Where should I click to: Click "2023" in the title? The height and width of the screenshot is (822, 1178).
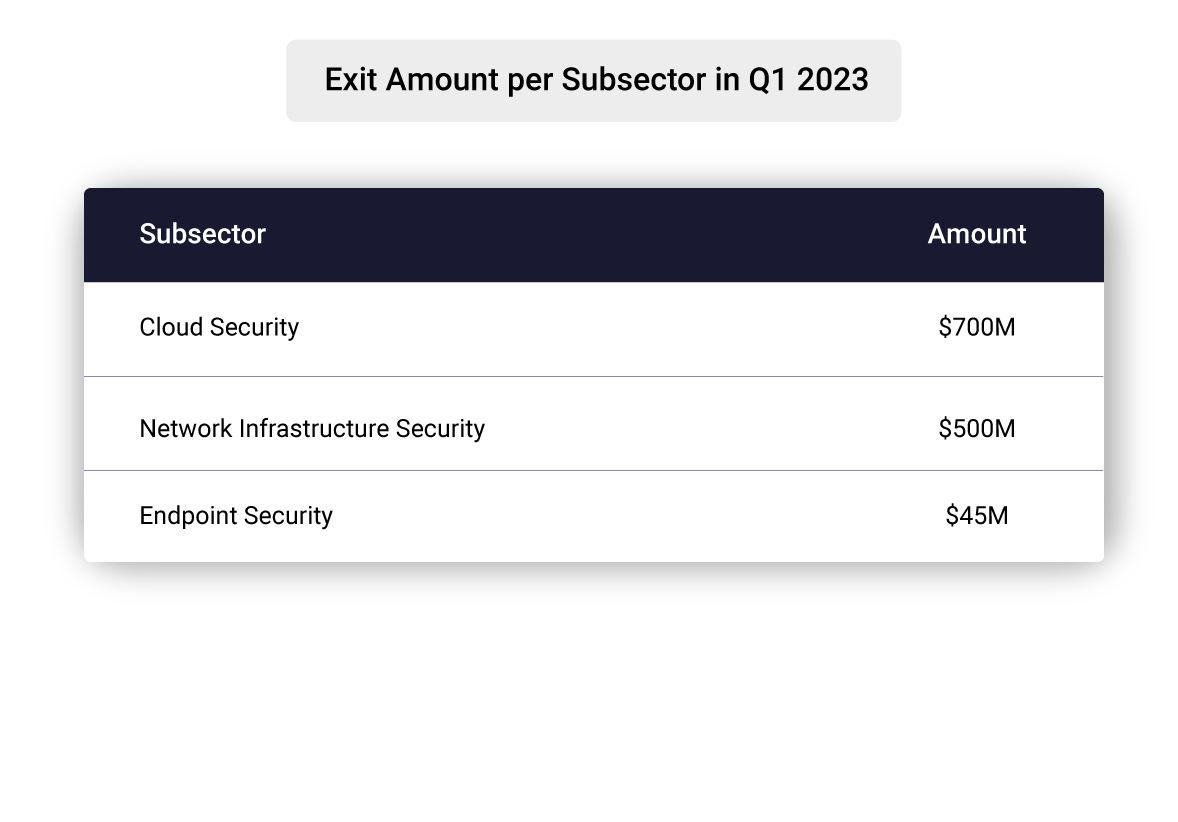pos(833,80)
